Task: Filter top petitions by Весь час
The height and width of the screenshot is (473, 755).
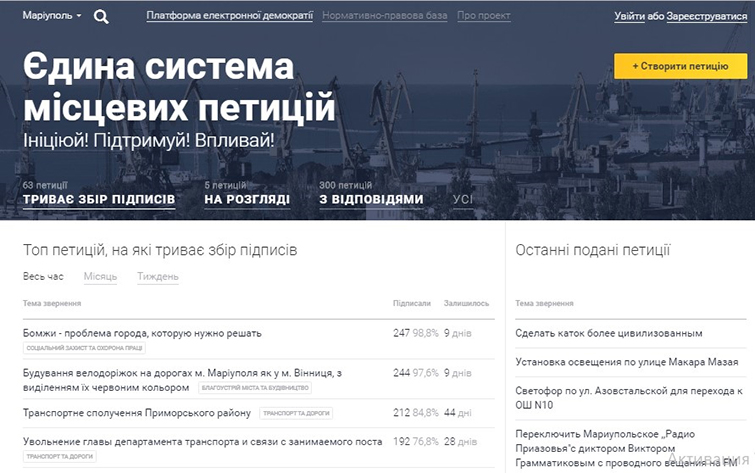Action: 43,276
